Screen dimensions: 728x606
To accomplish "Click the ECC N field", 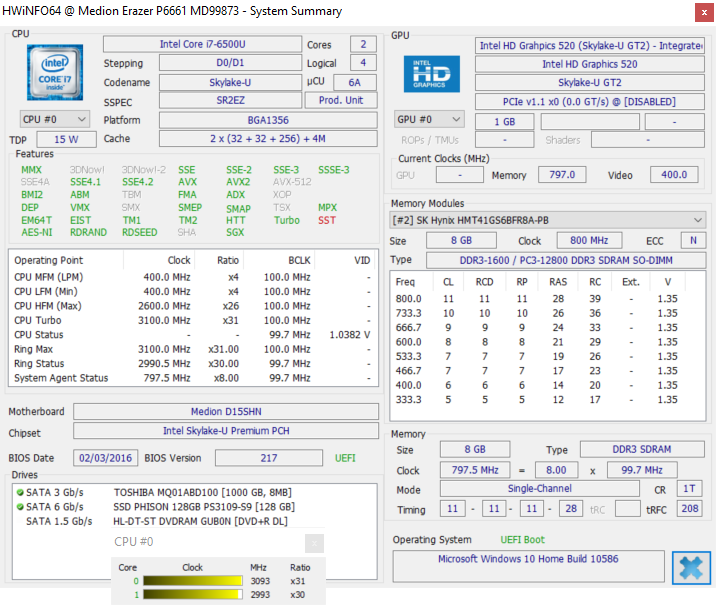I will 693,241.
